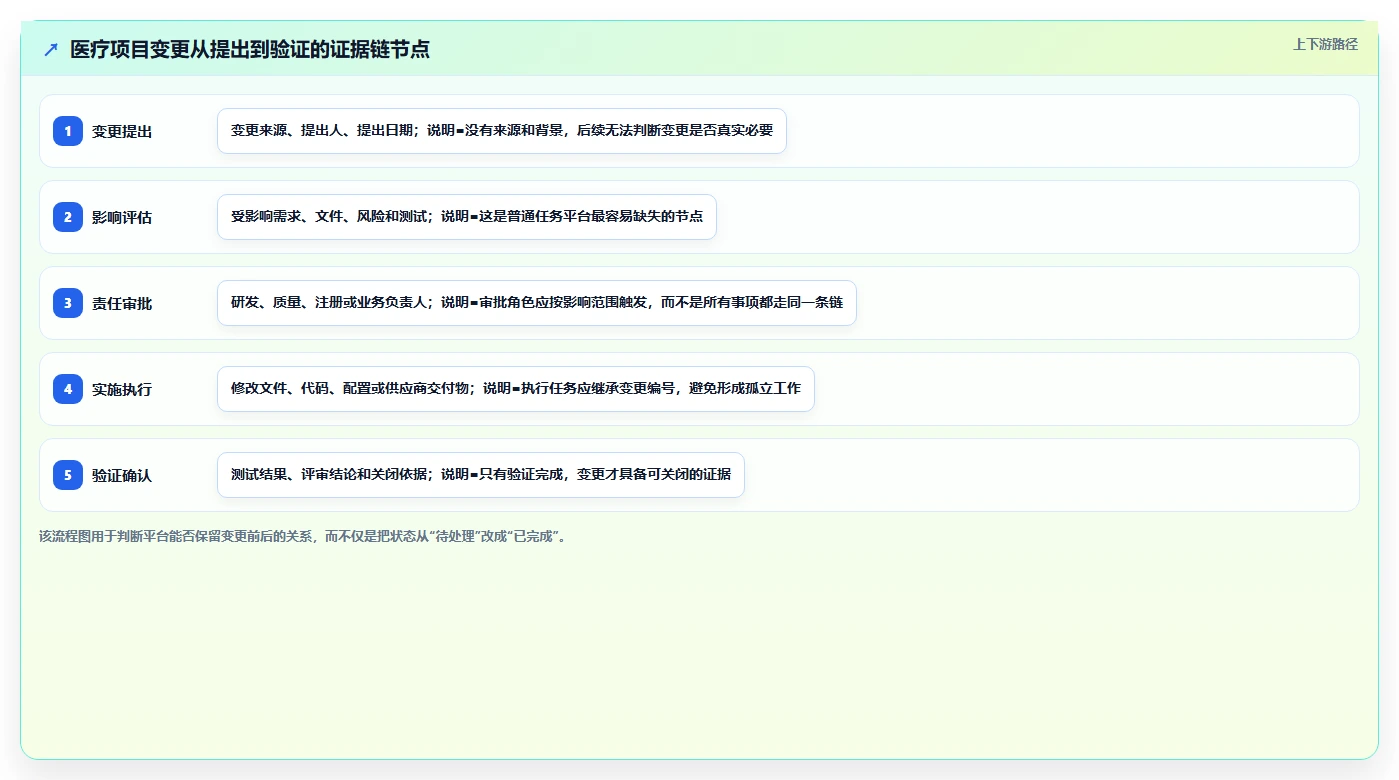Click the footnote starting 该流程图用于判断平台
Screen dimensions: 1399x780
[x=306, y=536]
